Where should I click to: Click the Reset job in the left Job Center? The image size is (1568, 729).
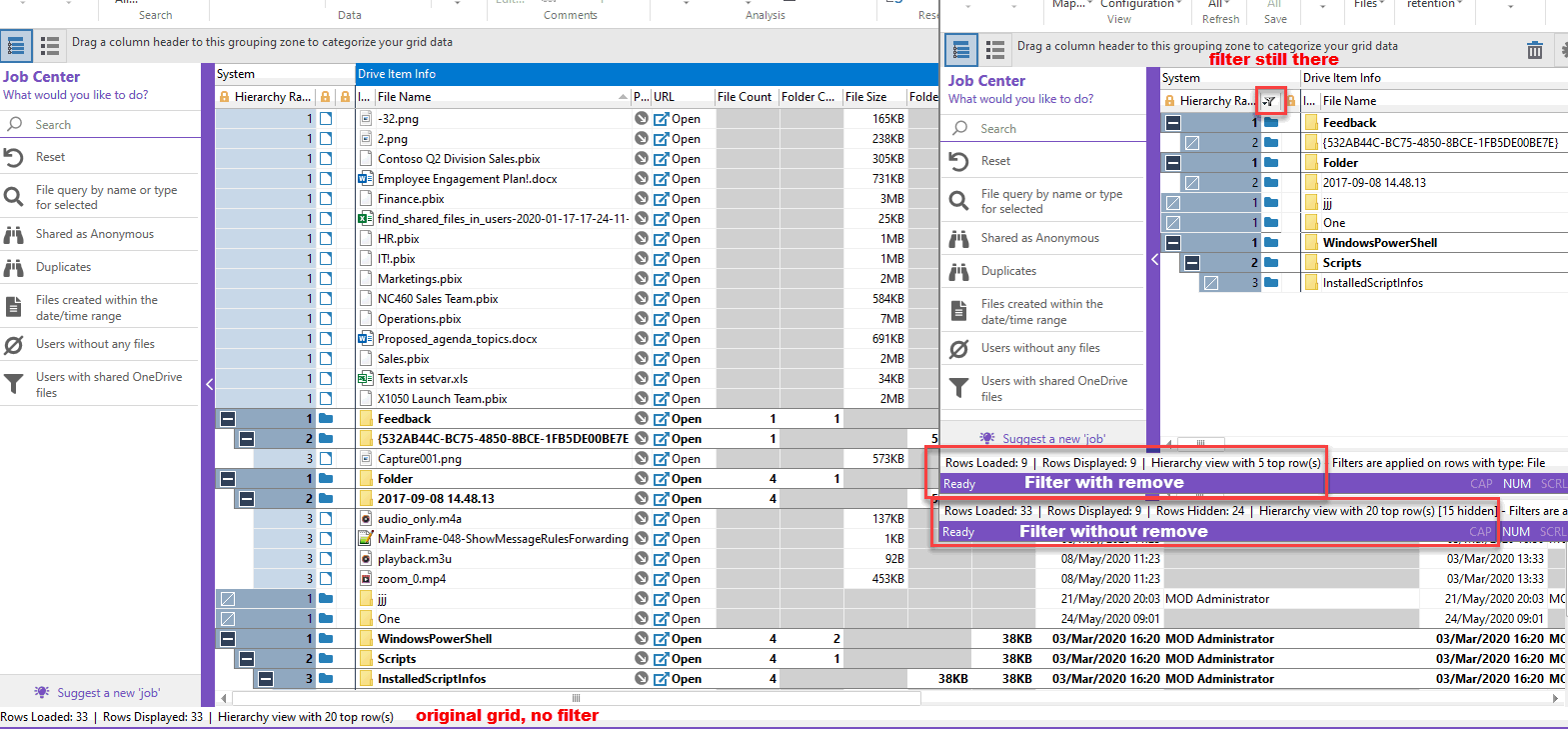[x=50, y=157]
